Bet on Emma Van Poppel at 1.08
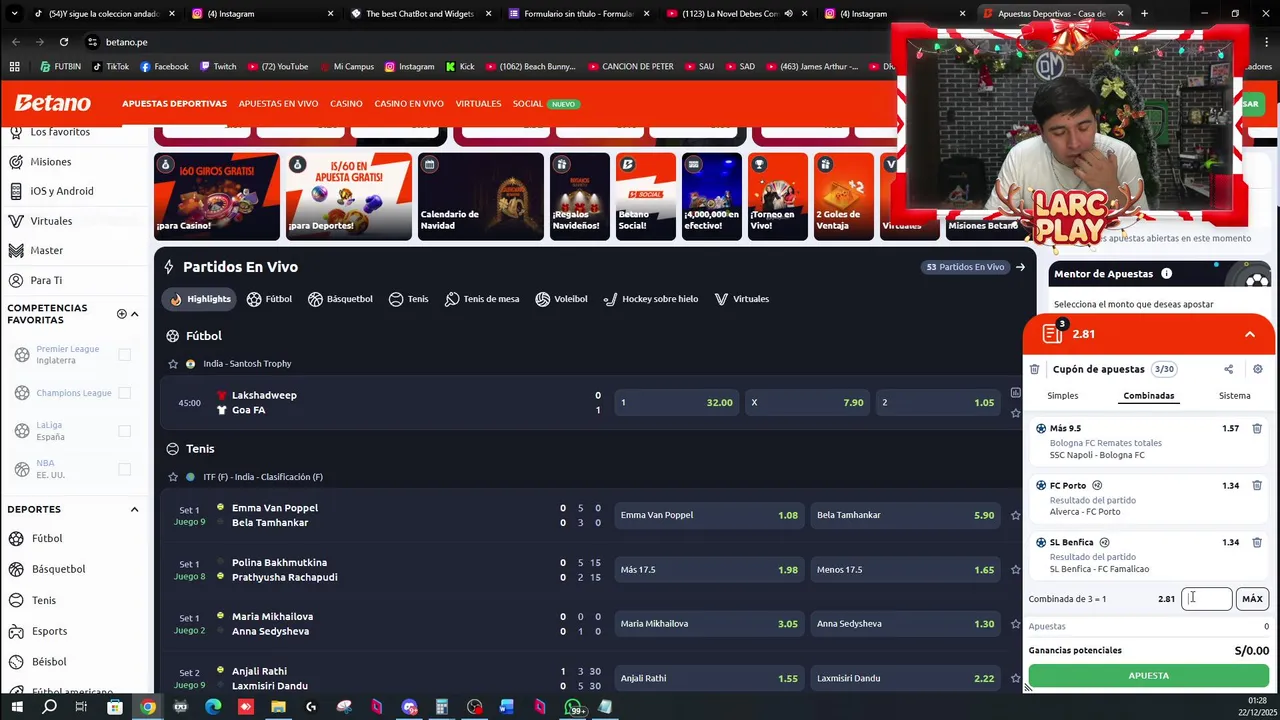 pyautogui.click(x=710, y=515)
